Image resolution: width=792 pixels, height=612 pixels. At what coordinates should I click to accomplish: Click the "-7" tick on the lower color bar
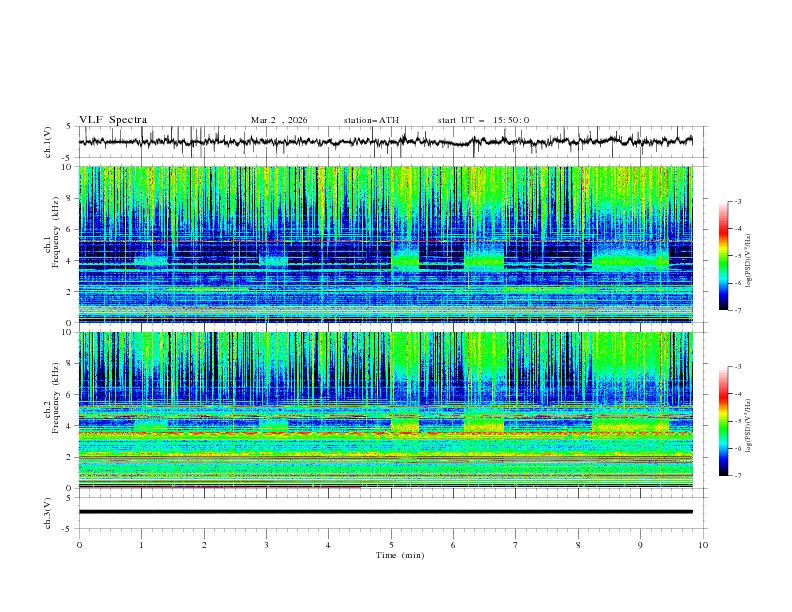[x=737, y=476]
